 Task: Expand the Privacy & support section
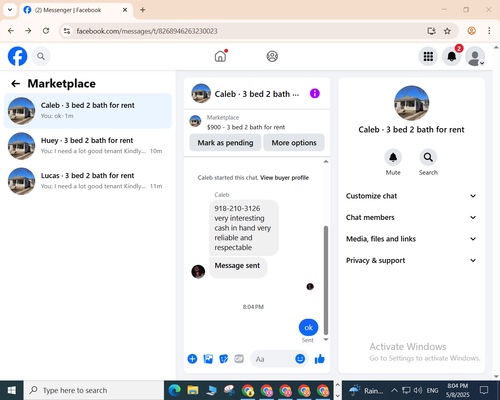[x=411, y=260]
